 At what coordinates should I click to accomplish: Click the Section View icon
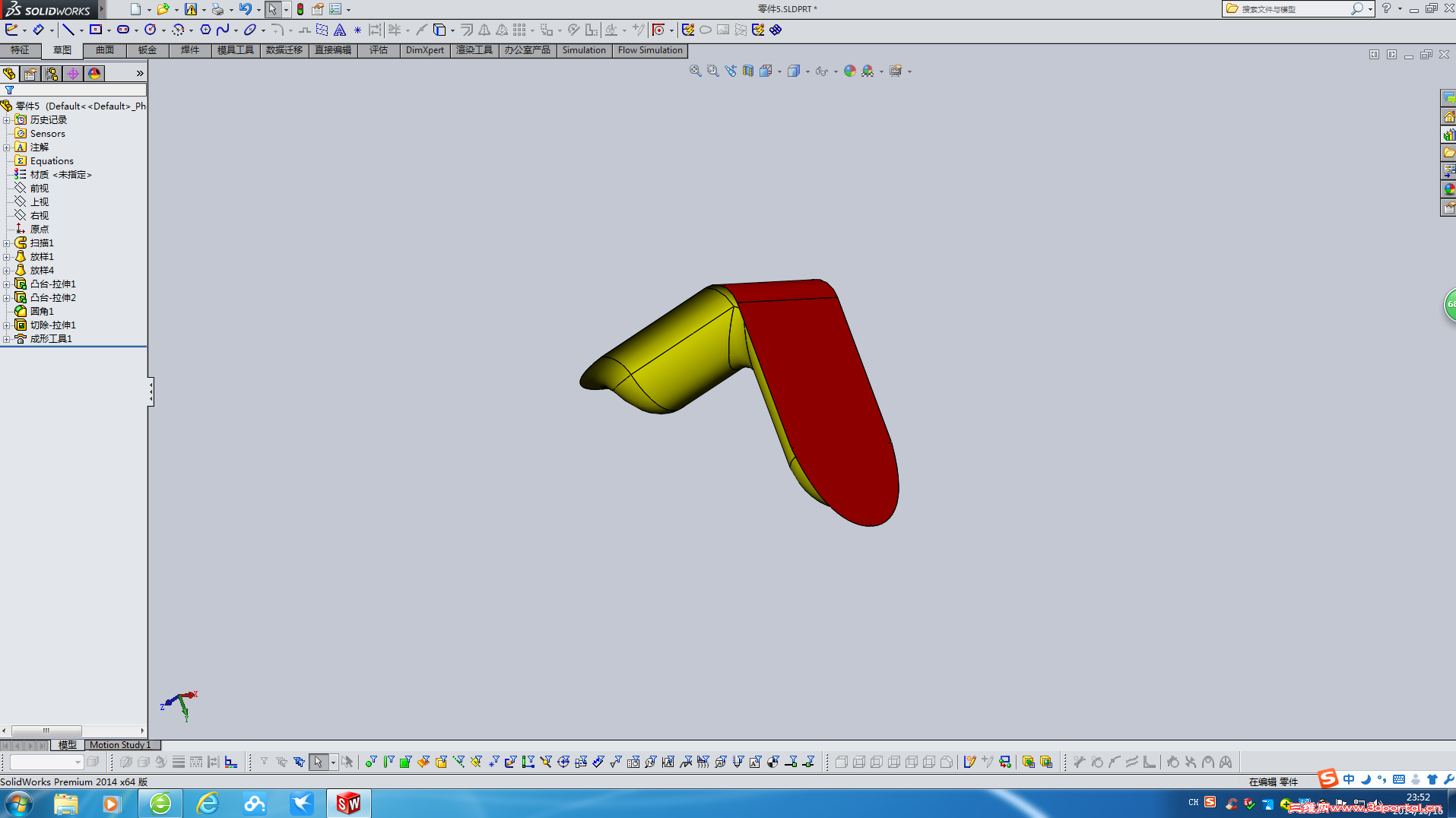[x=748, y=71]
